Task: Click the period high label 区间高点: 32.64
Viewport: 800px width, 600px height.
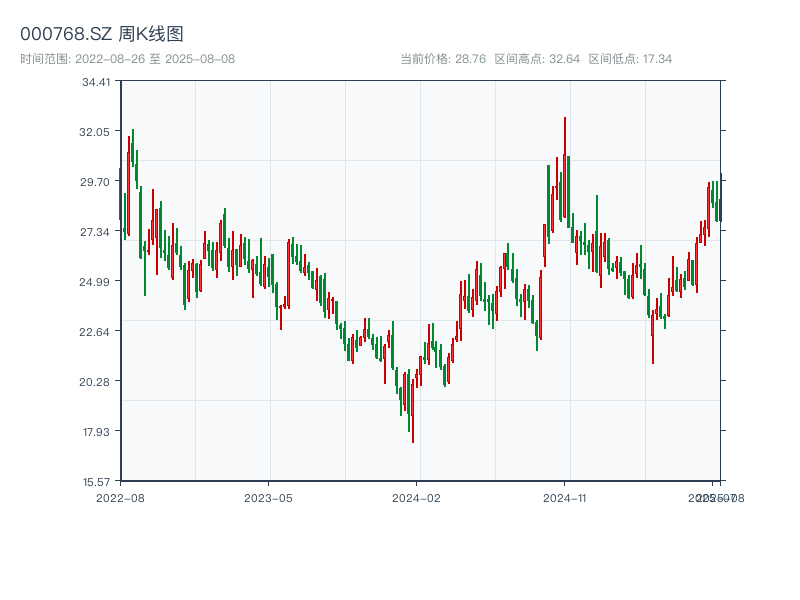Action: coord(537,59)
